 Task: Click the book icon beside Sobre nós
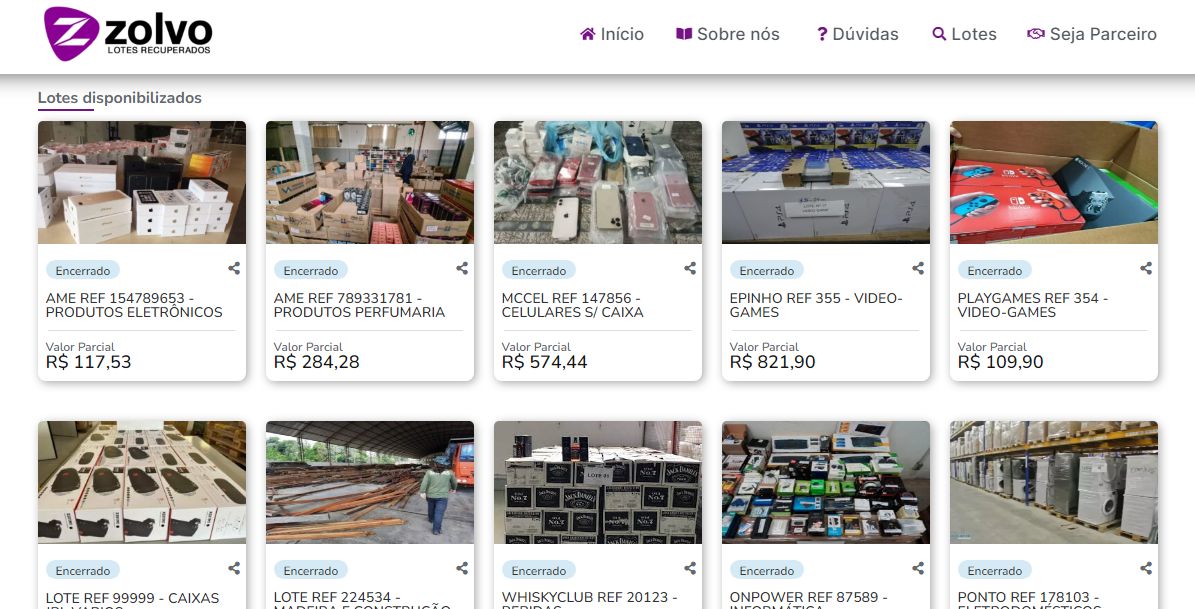[x=684, y=34]
